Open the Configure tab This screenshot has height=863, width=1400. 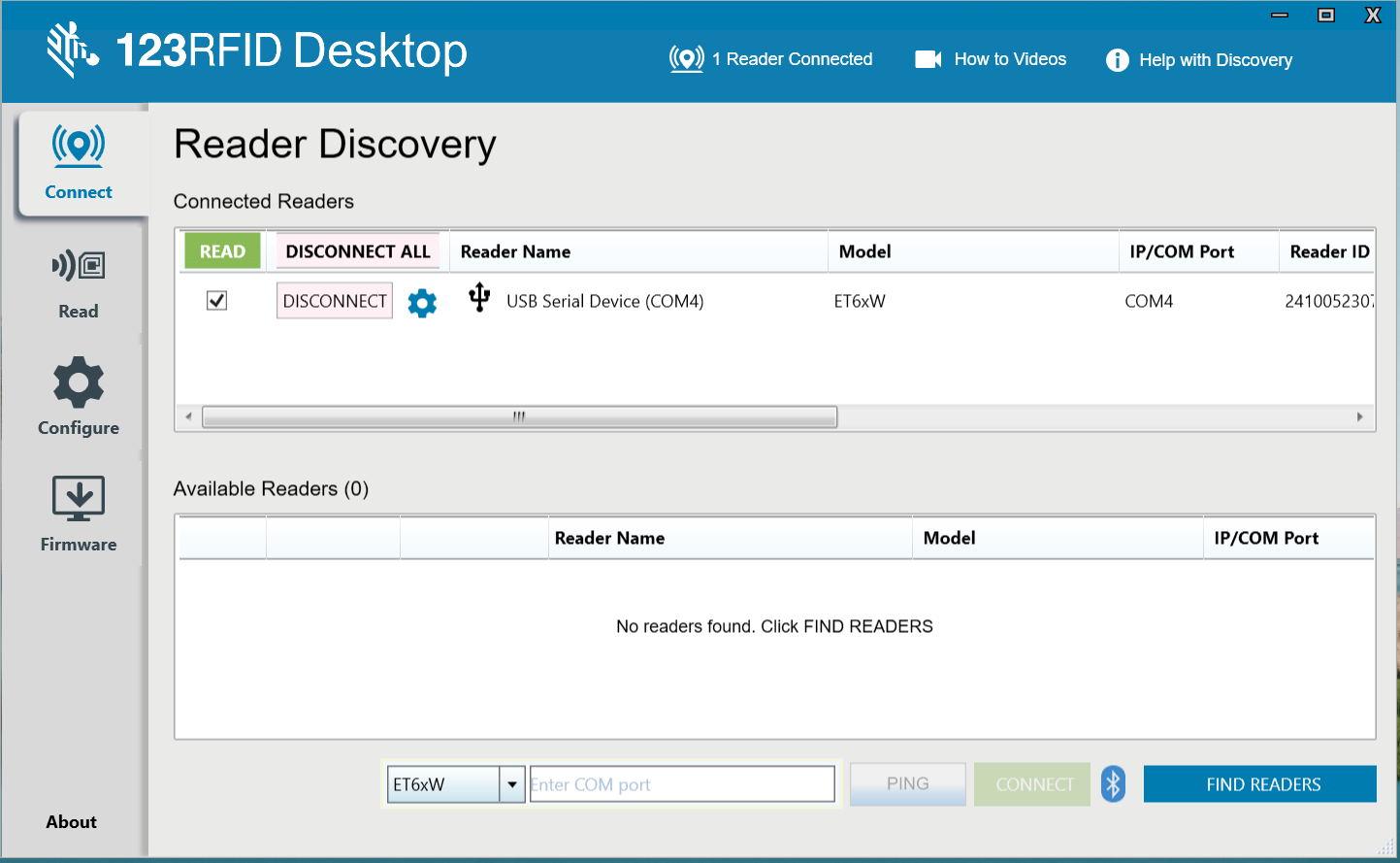click(79, 396)
